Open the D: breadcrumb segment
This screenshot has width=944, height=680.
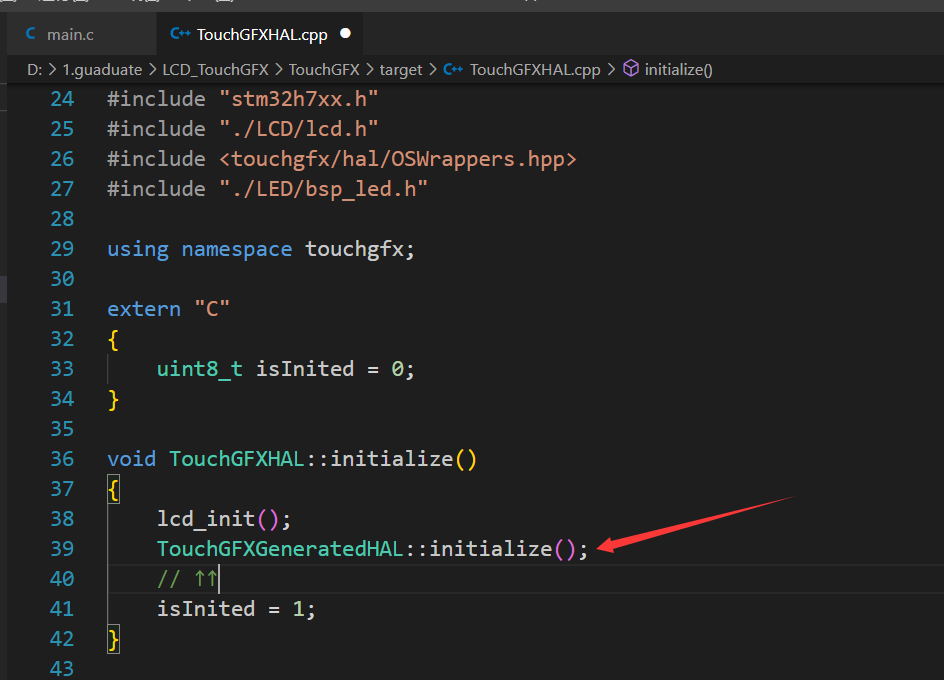34,70
